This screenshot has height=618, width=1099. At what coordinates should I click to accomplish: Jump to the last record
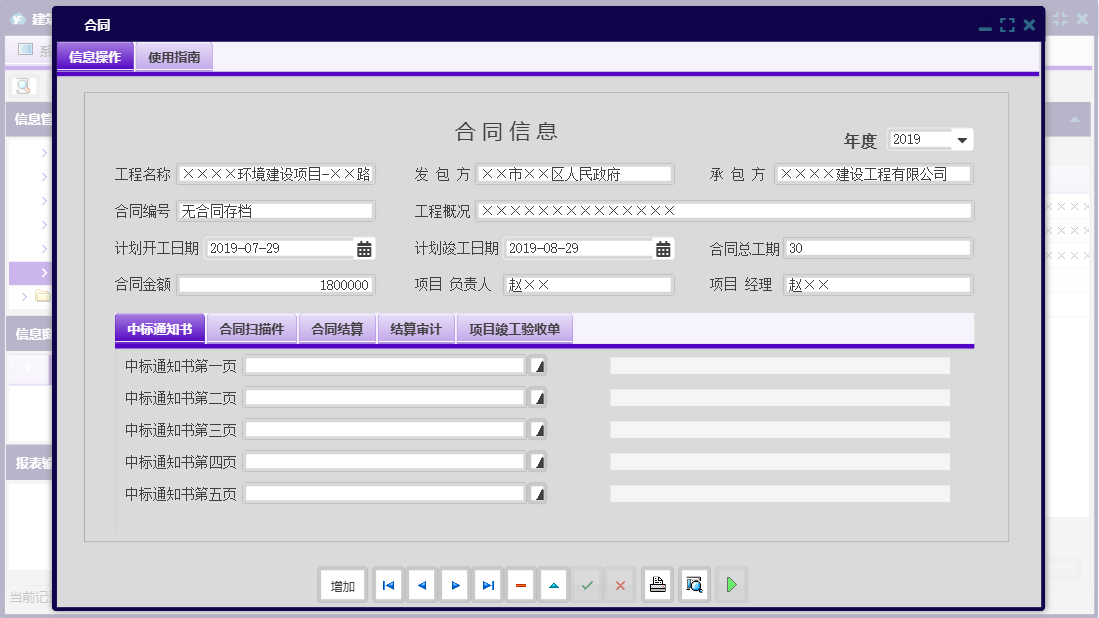click(488, 585)
